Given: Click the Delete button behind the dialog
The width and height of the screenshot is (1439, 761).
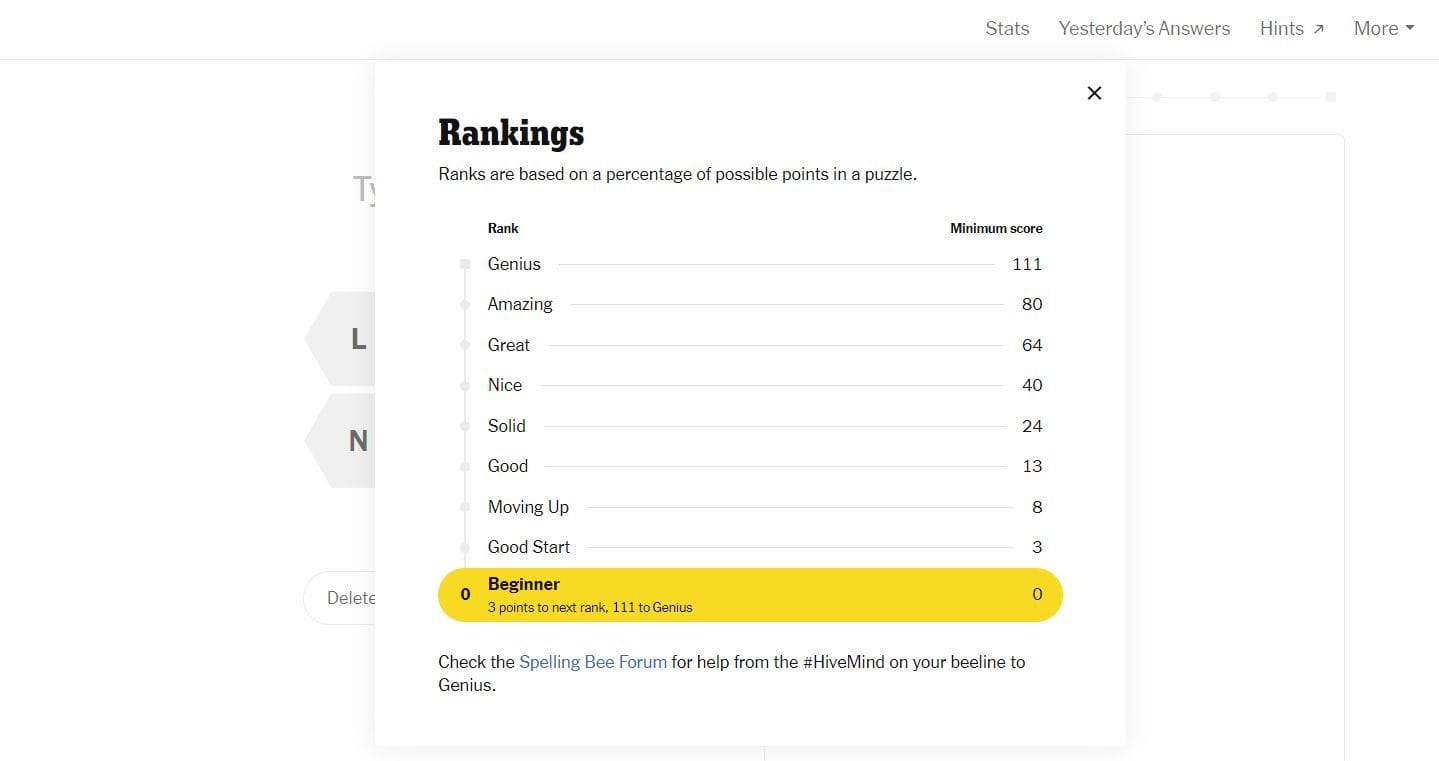Looking at the screenshot, I should click(350, 597).
